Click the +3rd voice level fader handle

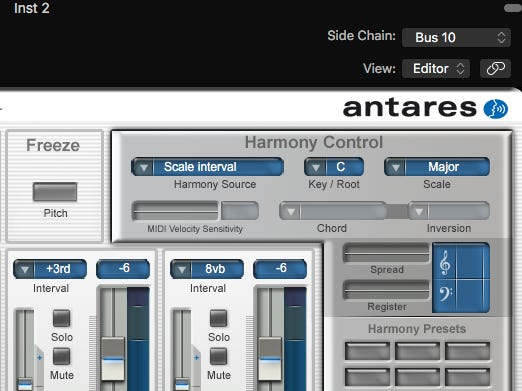[x=113, y=359]
